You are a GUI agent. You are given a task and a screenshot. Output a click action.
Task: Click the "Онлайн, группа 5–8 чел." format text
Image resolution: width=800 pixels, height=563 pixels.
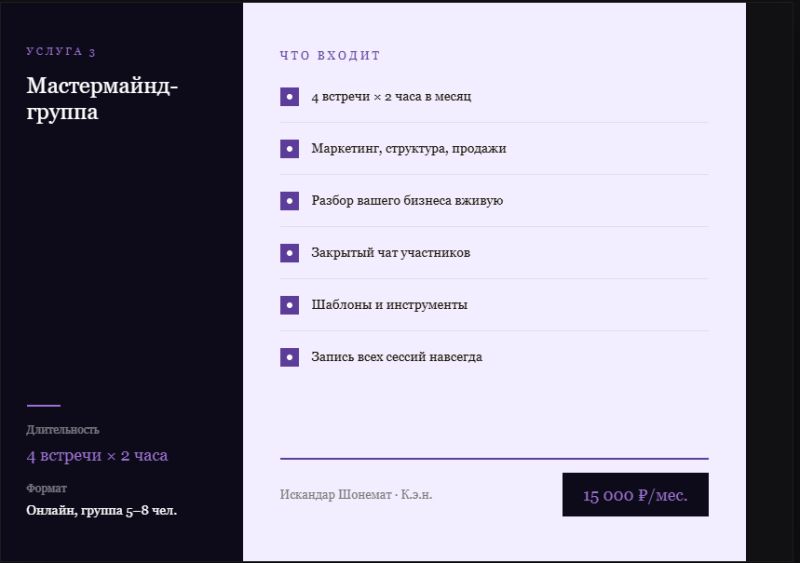(x=102, y=511)
